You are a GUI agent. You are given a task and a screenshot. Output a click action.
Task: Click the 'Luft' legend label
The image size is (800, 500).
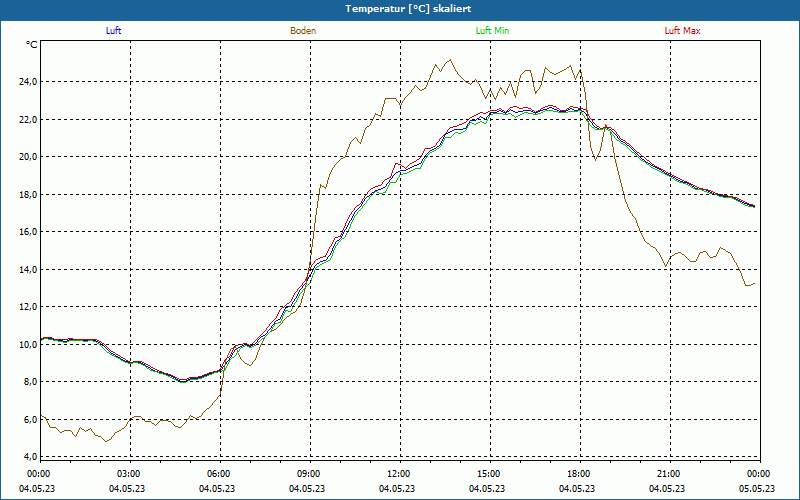113,31
